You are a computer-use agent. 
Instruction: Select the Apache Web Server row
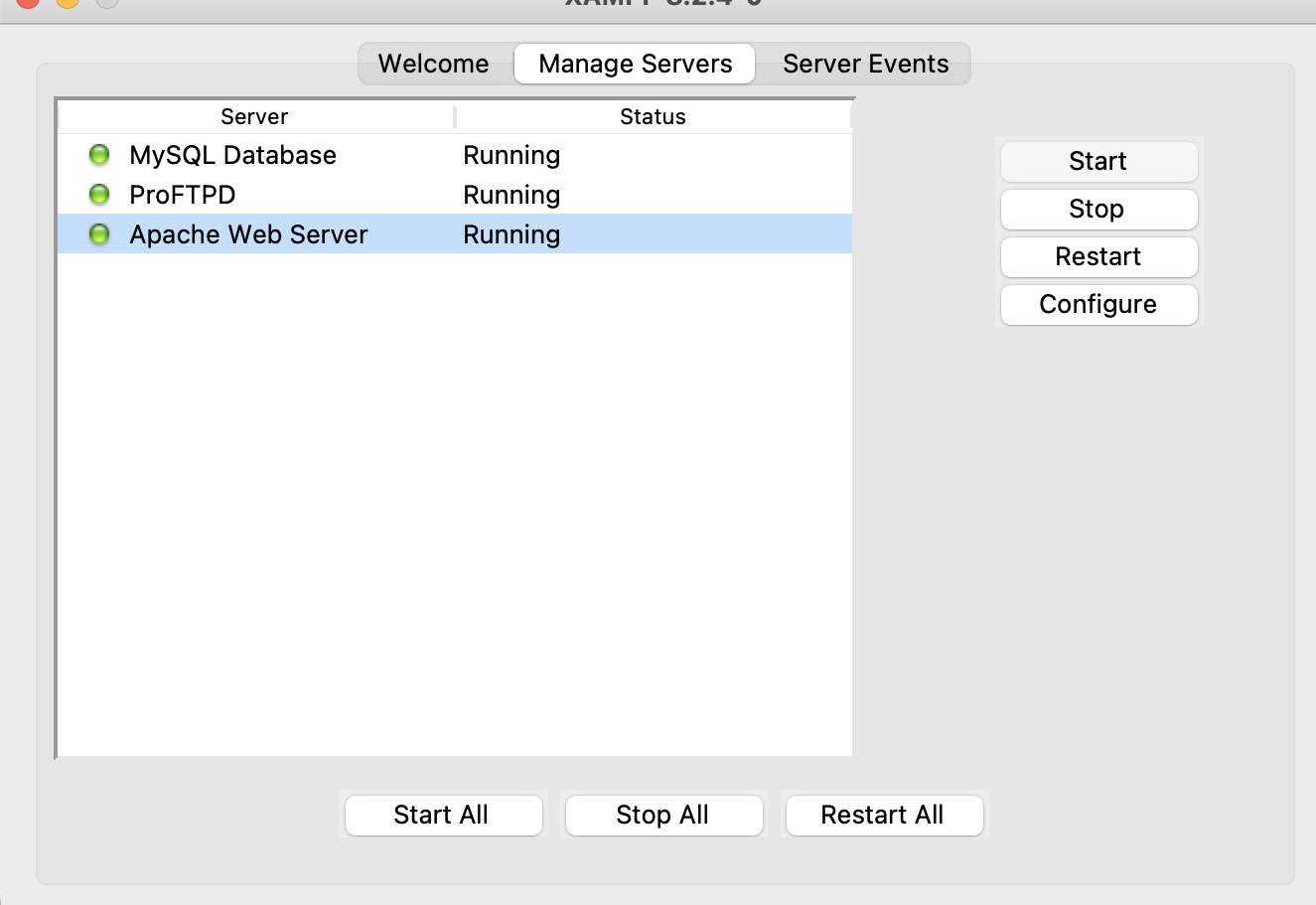tap(455, 234)
